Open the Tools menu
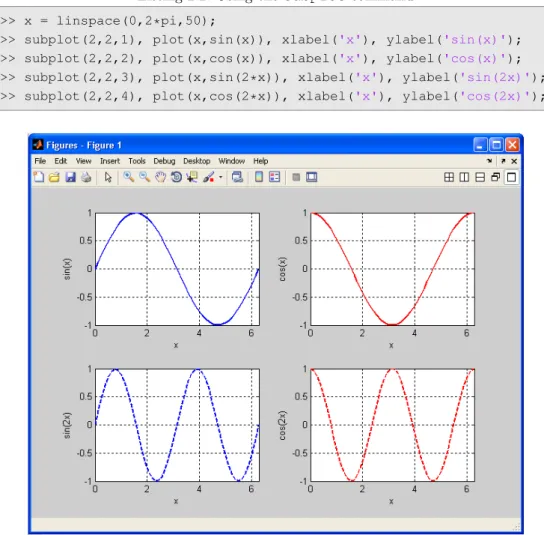Screen dimensions: 544x535 click(137, 161)
